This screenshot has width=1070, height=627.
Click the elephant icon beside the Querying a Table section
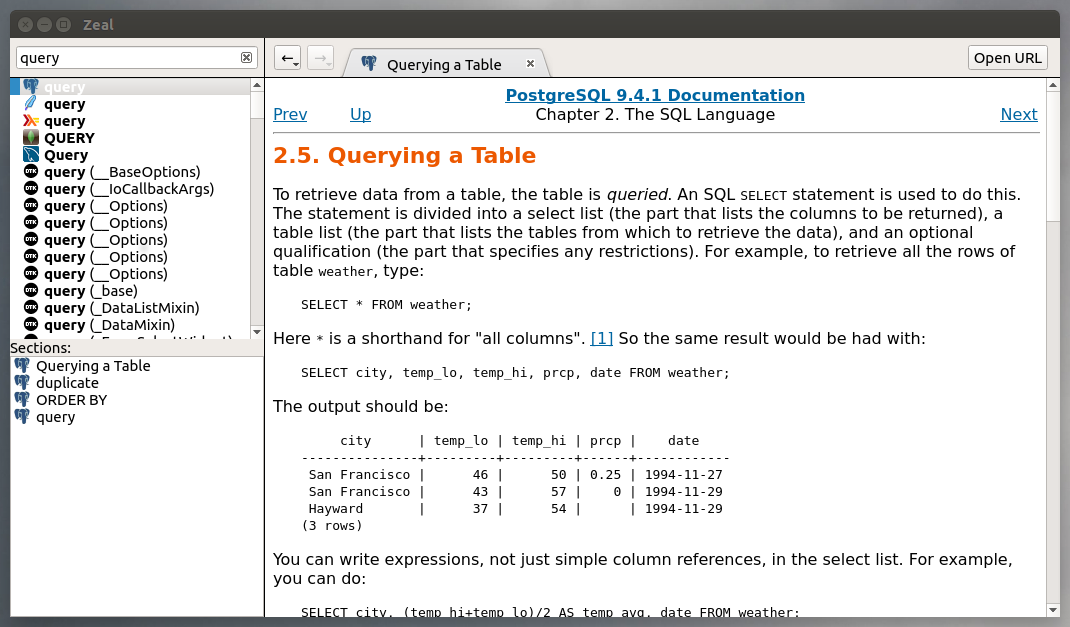(23, 366)
